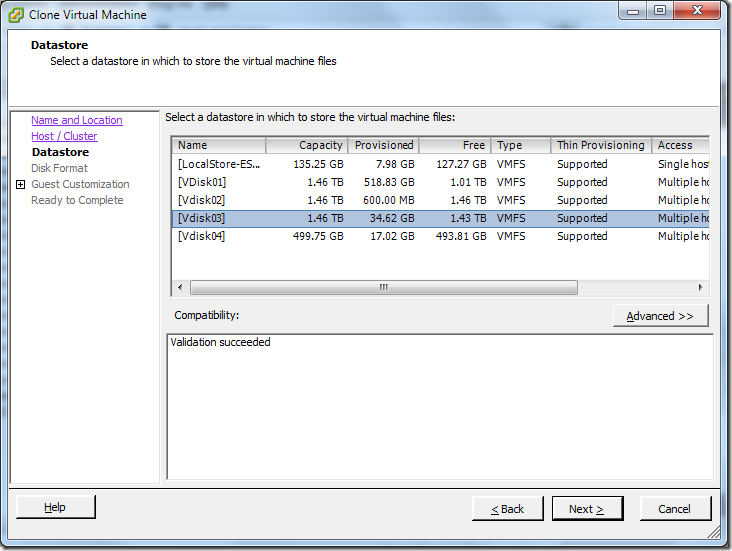Viewport: 732px width, 551px height.
Task: Click the 34.62 GB provisioned value
Action: point(392,218)
